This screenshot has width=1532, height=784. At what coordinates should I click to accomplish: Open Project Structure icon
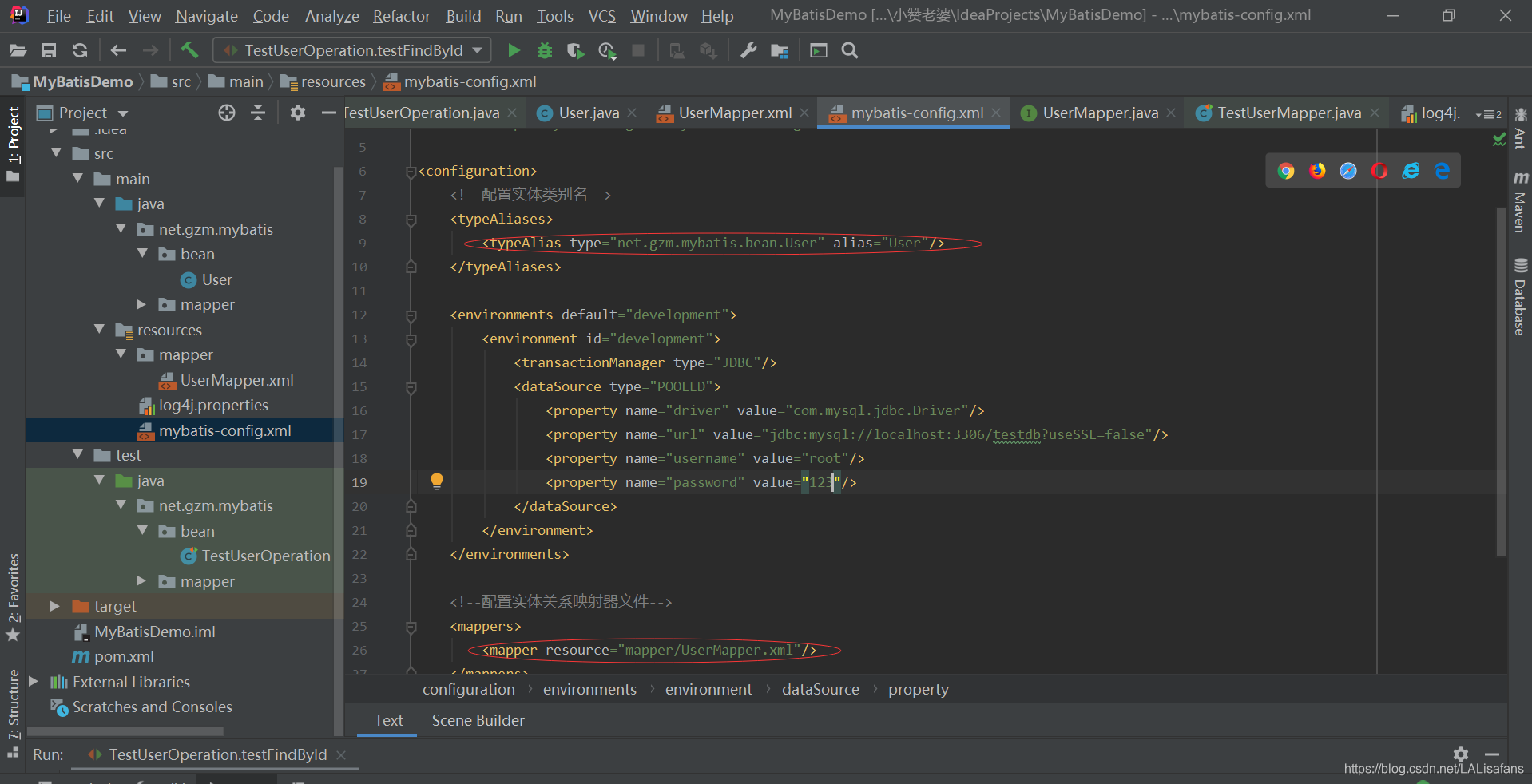780,51
